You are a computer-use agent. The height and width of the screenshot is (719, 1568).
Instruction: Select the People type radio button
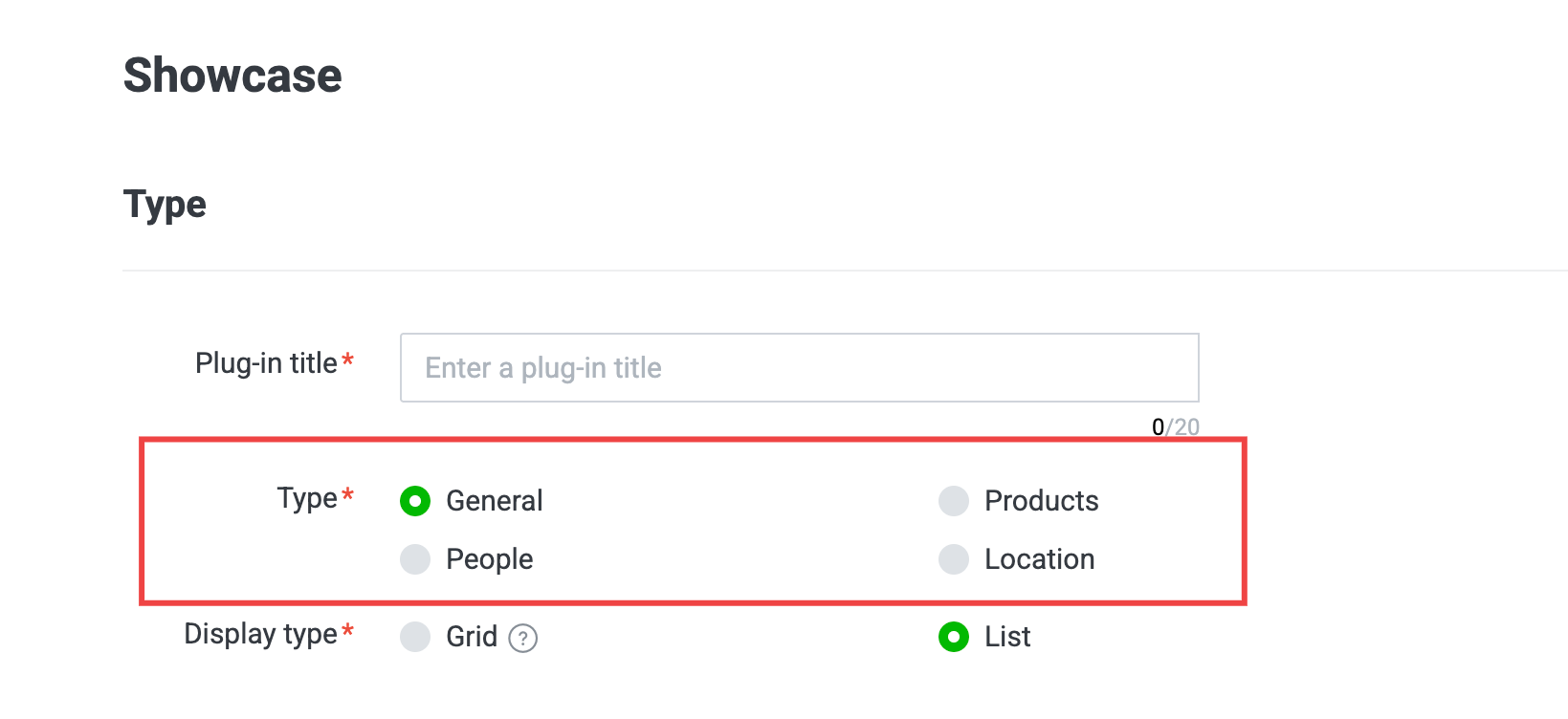(415, 559)
